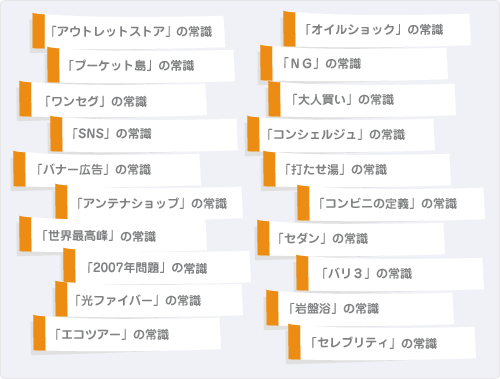Click 「バナー広告」の常識 sticky note
Image resolution: width=500 pixels, height=379 pixels.
(107, 169)
